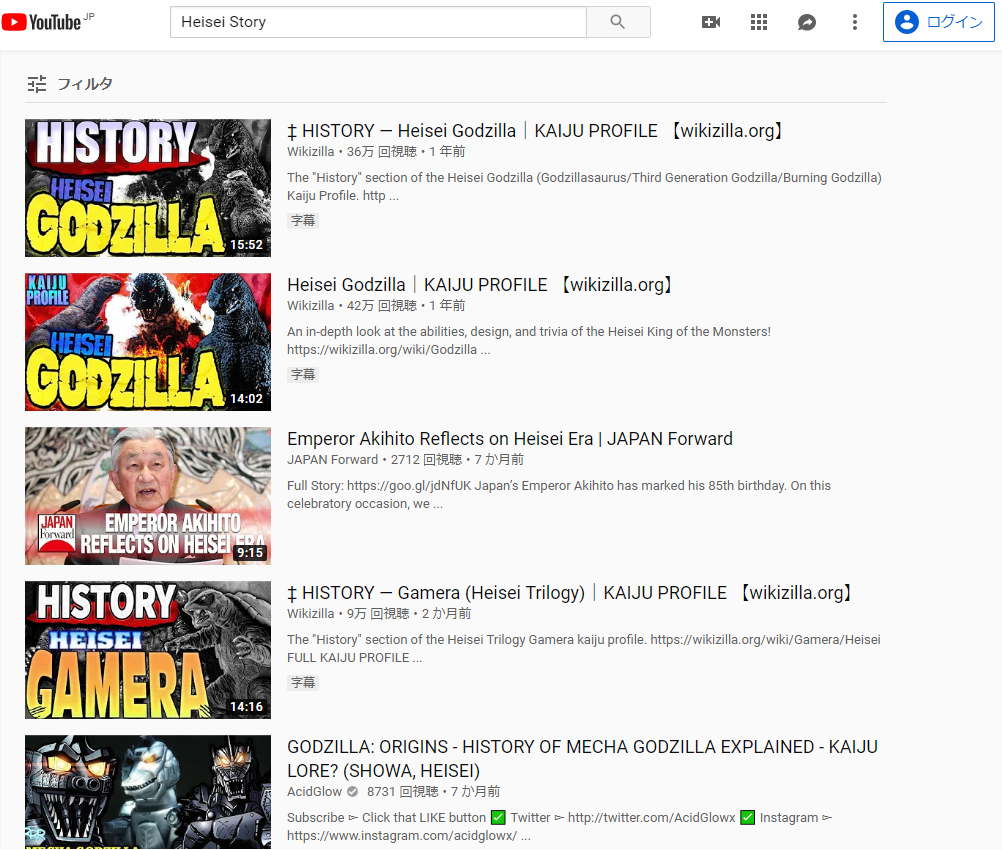
Task: Open the フィルタ filter options
Action: [x=70, y=84]
